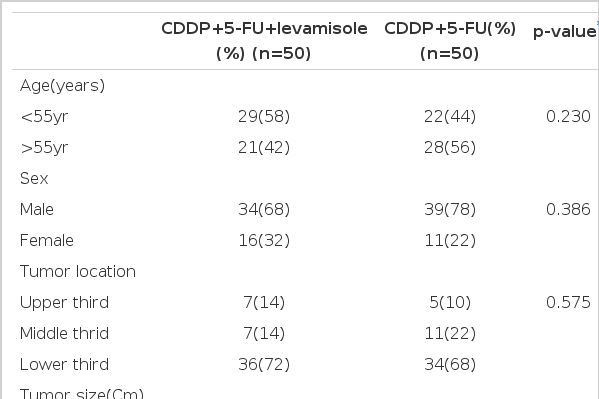Select the Upper third row label

tap(64, 302)
